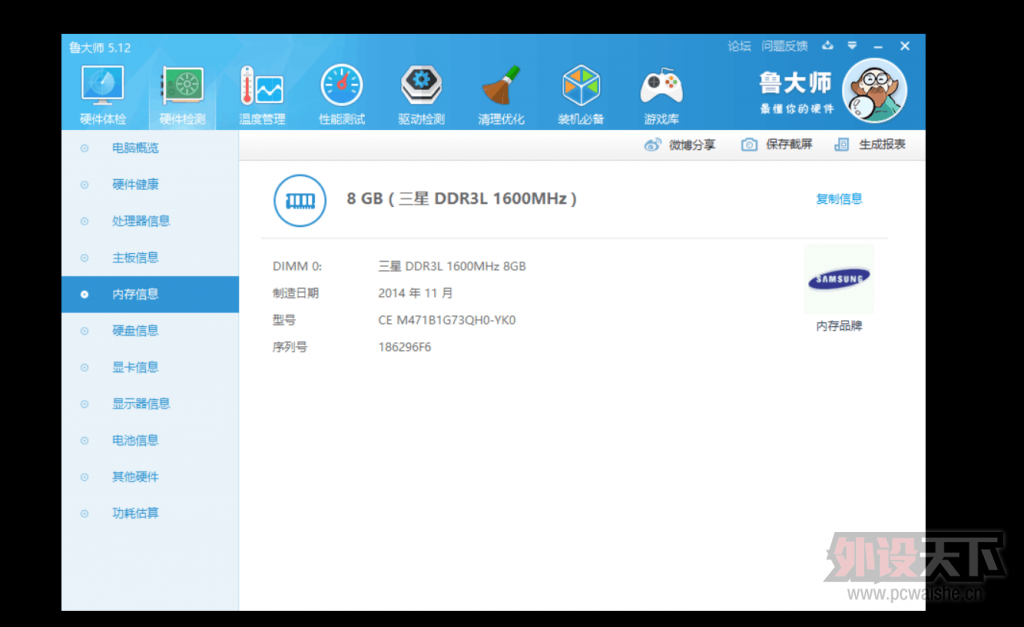
Task: Click manufacture date 2014 年 11 月
Action: pyautogui.click(x=415, y=293)
